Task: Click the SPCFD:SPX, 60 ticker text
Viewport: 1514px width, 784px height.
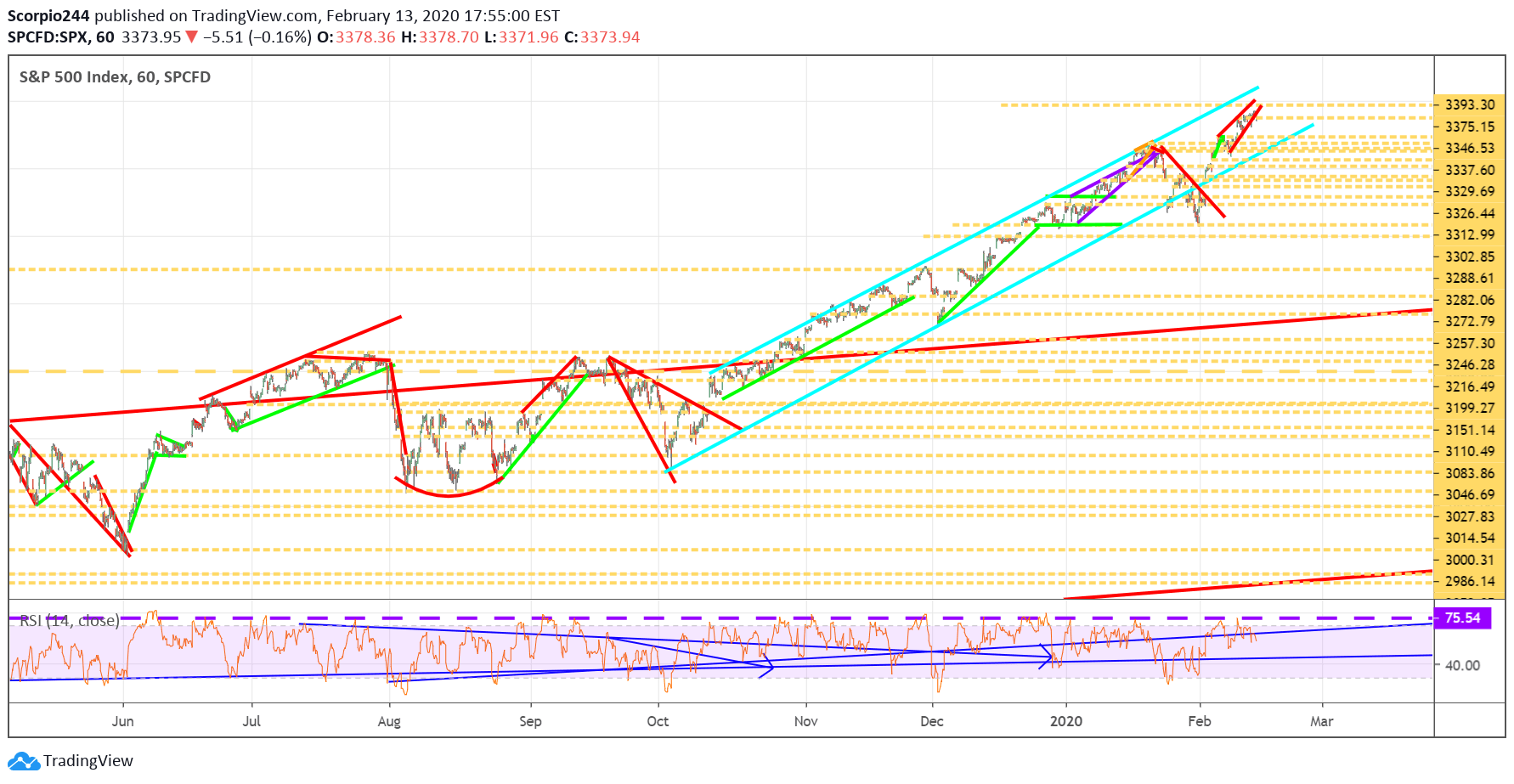Action: 61,37
